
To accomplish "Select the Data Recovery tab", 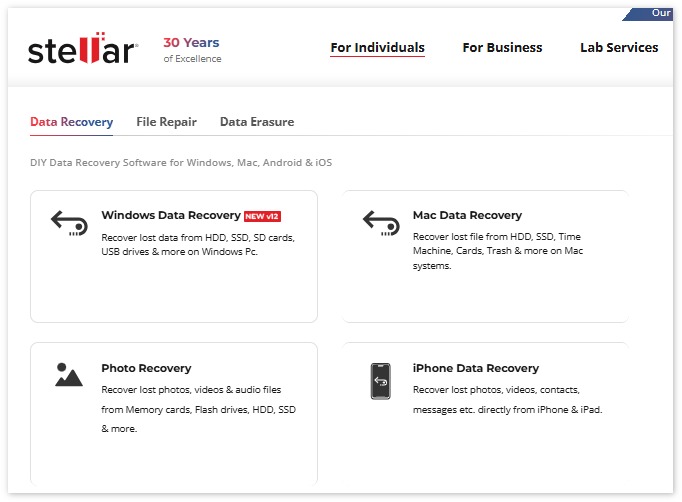I will (71, 122).
